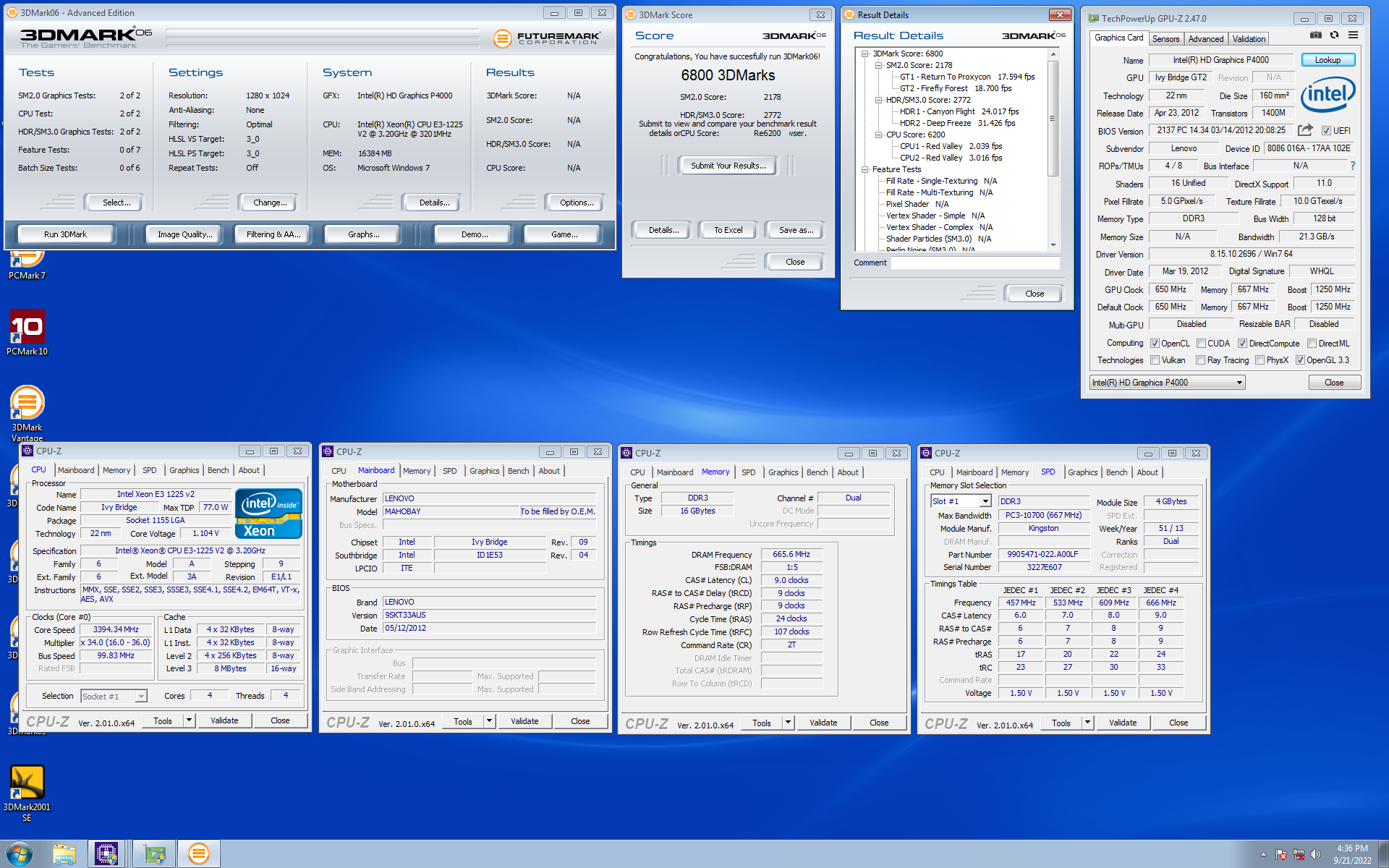
Task: Click the Result Details scroll up arrow
Action: 1053,54
